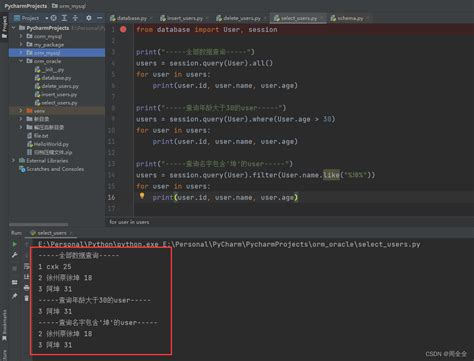Expand the my_package folder
Viewport: 474px width, 361px height.
coord(21,44)
